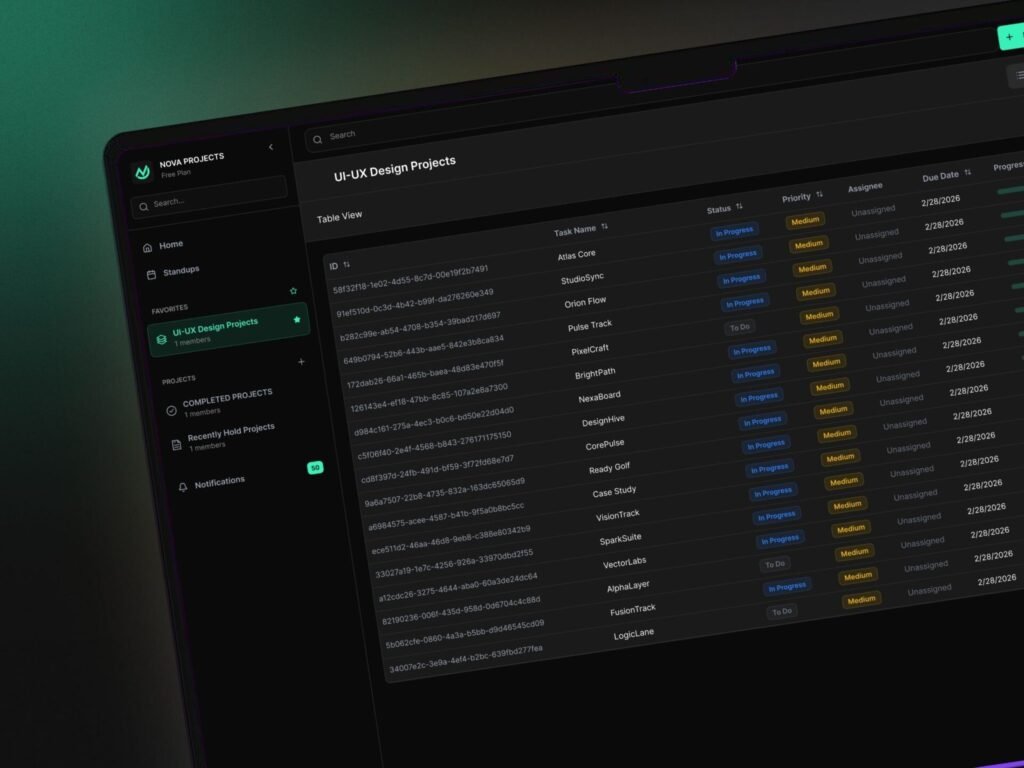Click the task name Ready Golf
This screenshot has width=1024, height=768.
[609, 468]
